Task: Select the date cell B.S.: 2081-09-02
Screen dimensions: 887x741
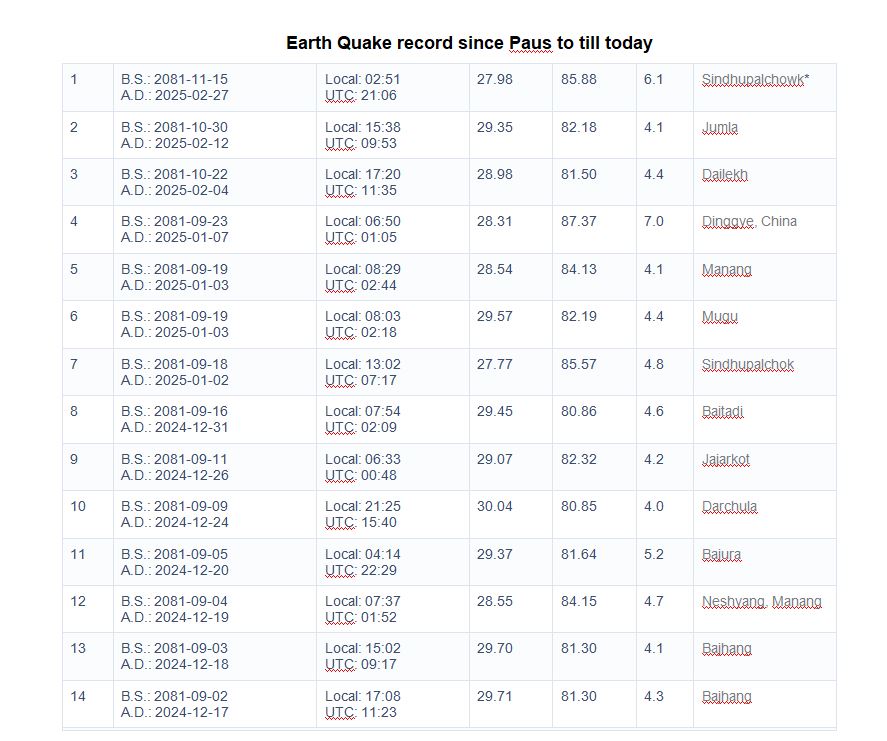Action: pyautogui.click(x=175, y=696)
